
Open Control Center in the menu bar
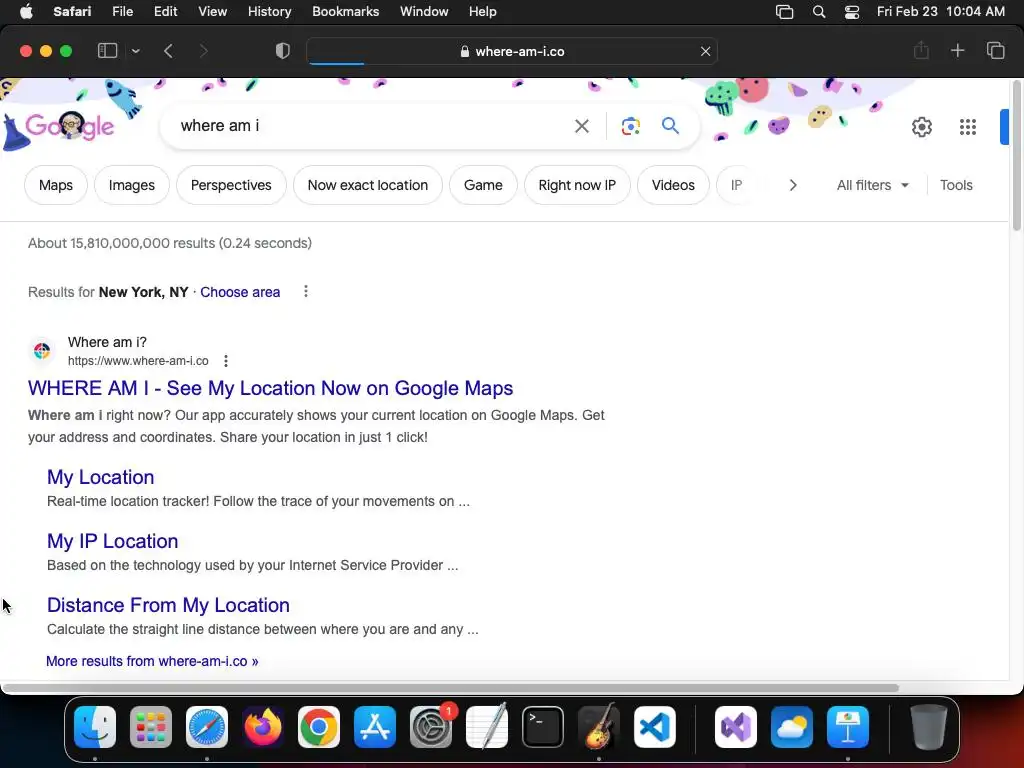point(852,12)
